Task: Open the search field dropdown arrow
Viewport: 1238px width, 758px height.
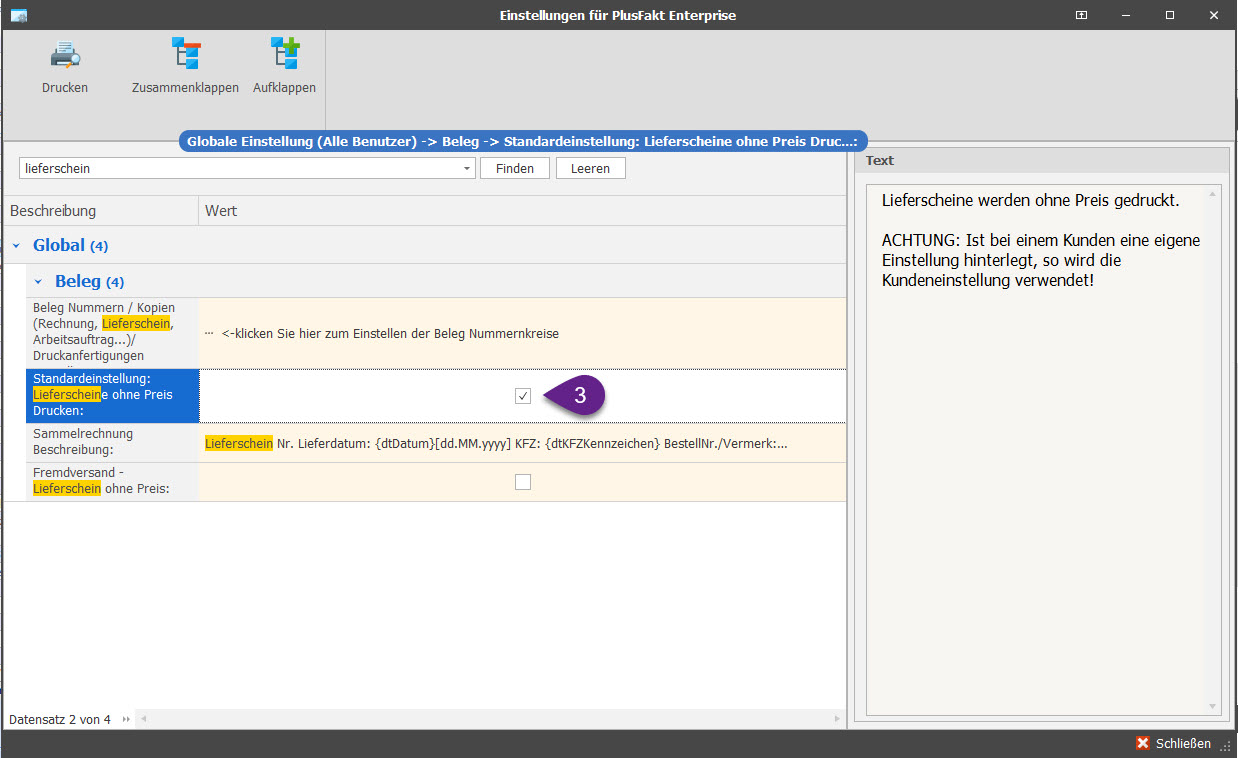Action: [x=467, y=169]
